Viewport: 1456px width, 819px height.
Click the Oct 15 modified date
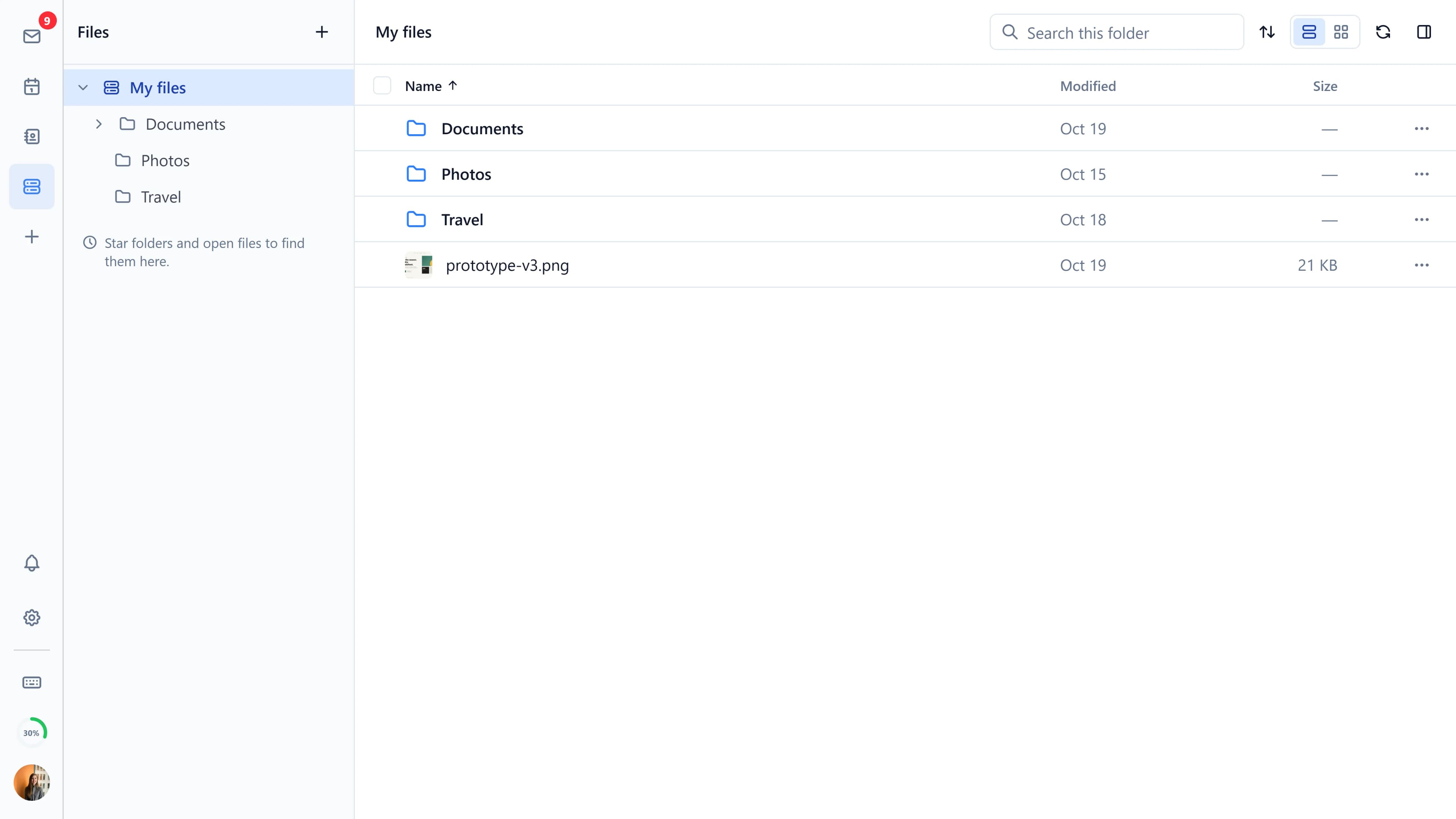click(x=1083, y=174)
